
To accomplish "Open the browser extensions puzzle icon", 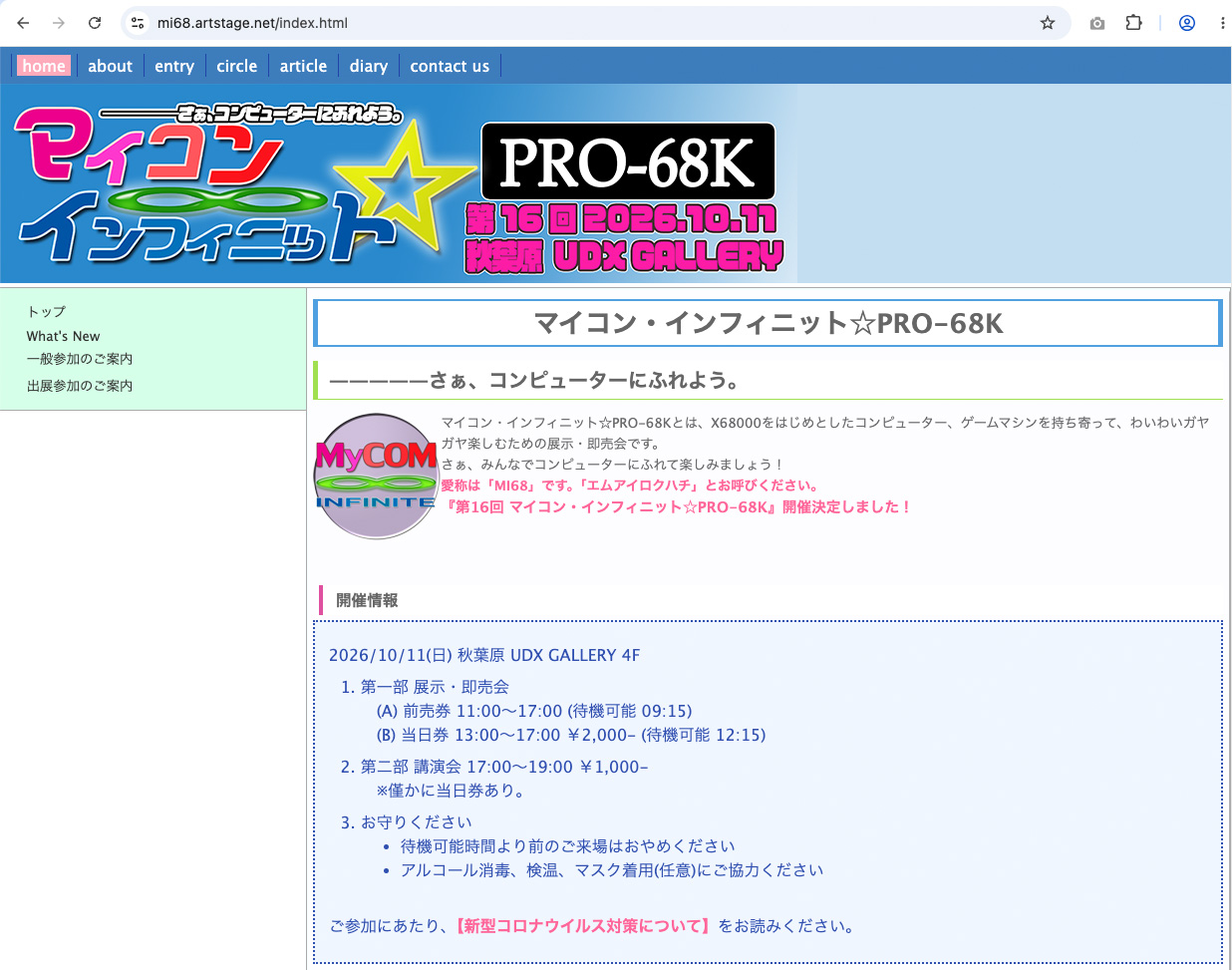I will (x=1133, y=23).
